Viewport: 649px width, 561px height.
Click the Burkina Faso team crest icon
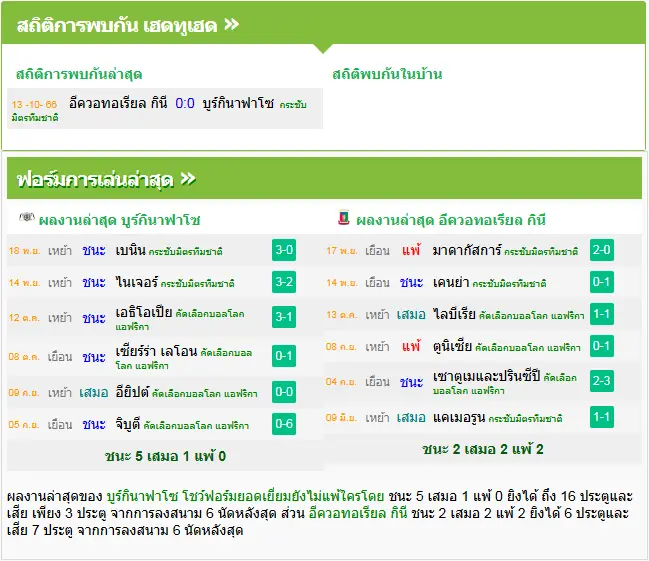coord(27,217)
